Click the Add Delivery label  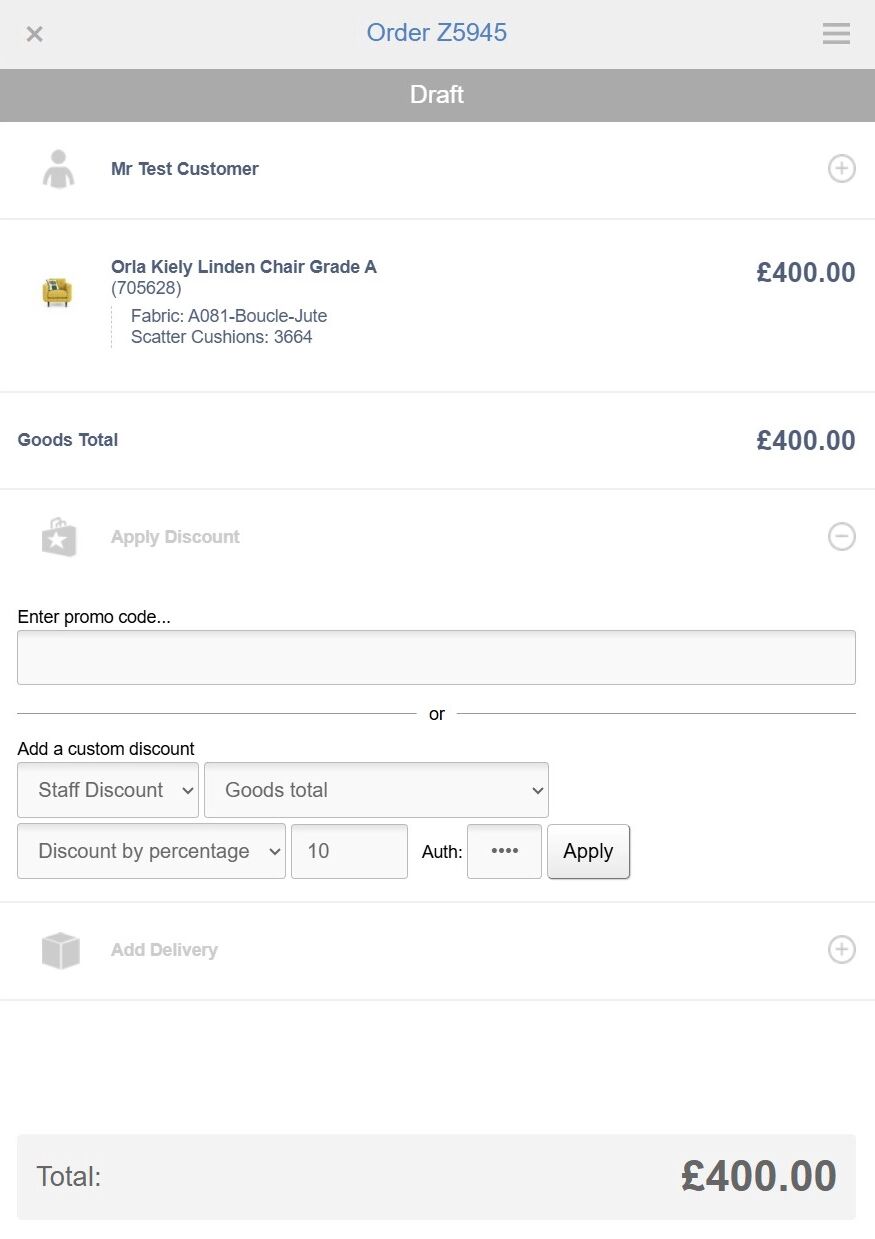[x=164, y=950]
